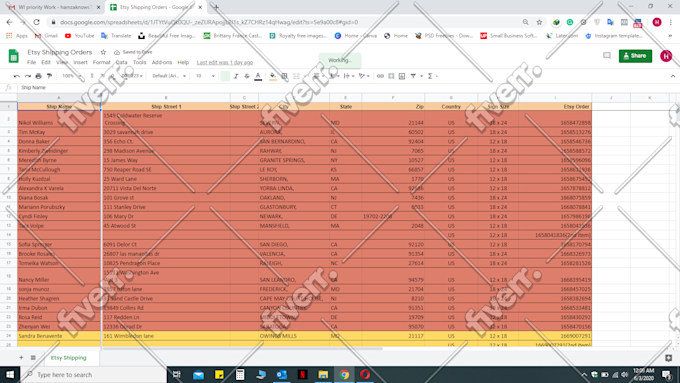Click the Google Translate extension icon
680x383 pixels.
click(x=610, y=22)
